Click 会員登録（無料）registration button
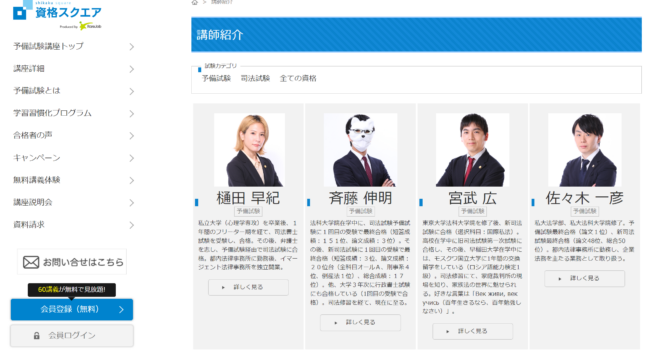650x361 pixels. (x=72, y=310)
